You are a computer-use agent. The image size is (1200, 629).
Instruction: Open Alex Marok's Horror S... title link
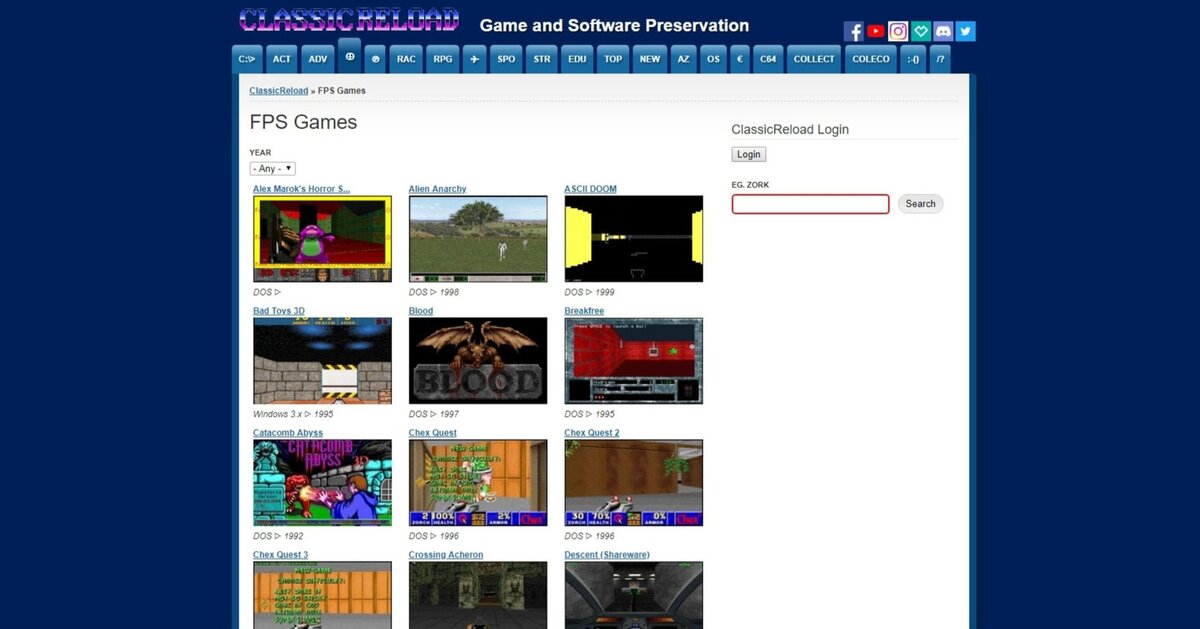point(302,189)
